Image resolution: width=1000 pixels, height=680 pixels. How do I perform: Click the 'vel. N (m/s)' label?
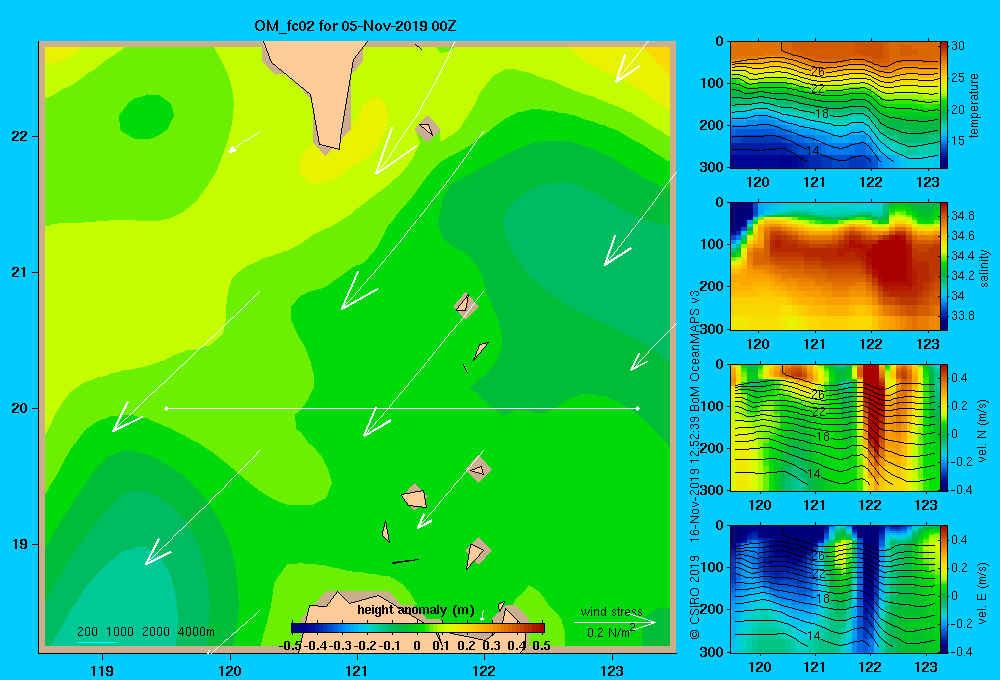(982, 431)
